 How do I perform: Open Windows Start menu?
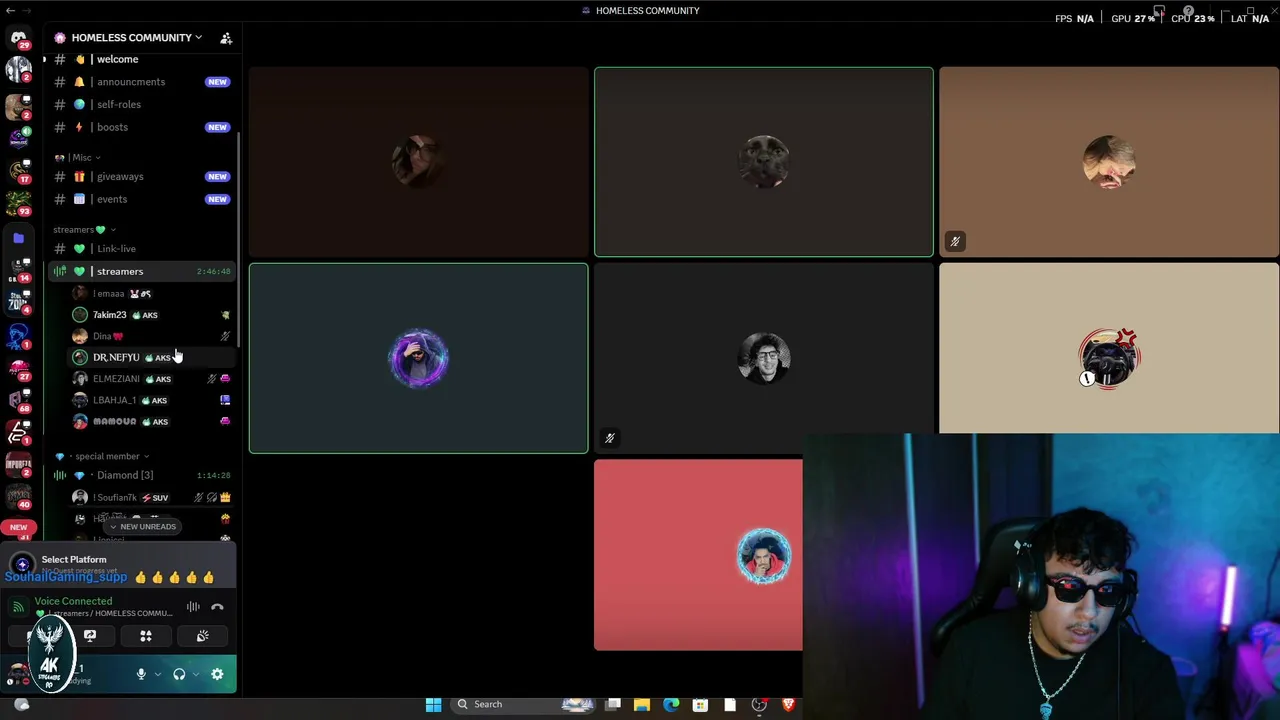[433, 704]
